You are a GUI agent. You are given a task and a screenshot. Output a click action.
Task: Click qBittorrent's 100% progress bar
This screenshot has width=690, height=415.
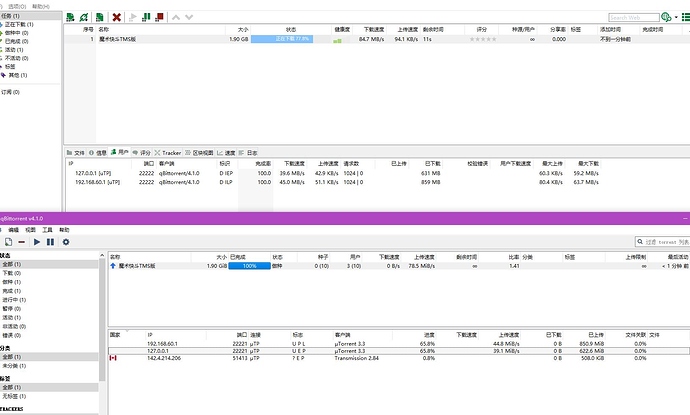pyautogui.click(x=250, y=266)
